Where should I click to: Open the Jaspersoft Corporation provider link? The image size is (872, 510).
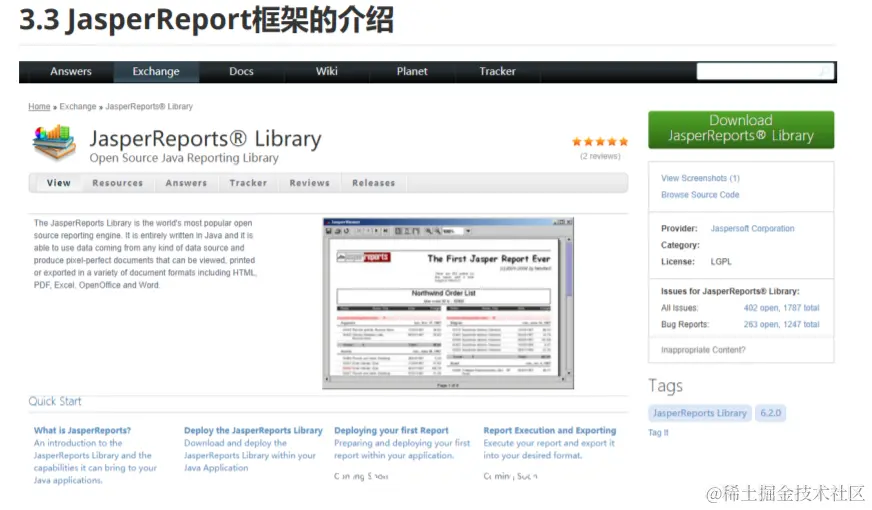752,228
